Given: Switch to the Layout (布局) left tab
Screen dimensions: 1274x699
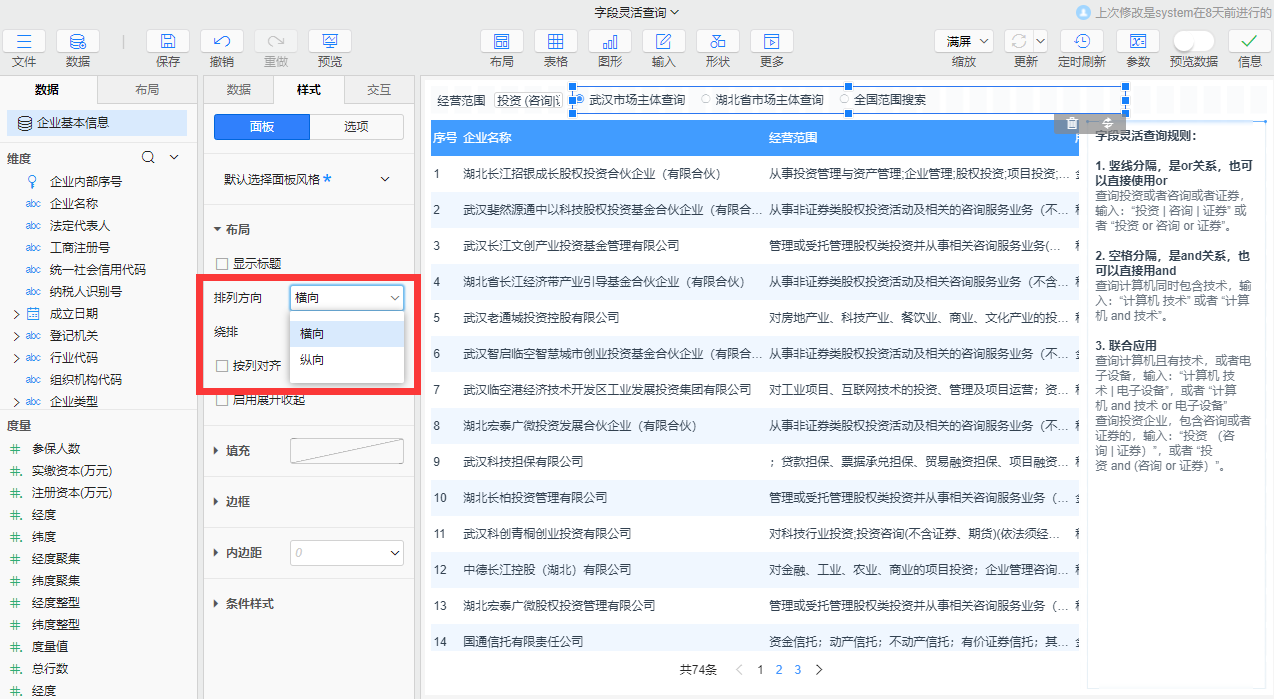Looking at the screenshot, I should (x=147, y=90).
